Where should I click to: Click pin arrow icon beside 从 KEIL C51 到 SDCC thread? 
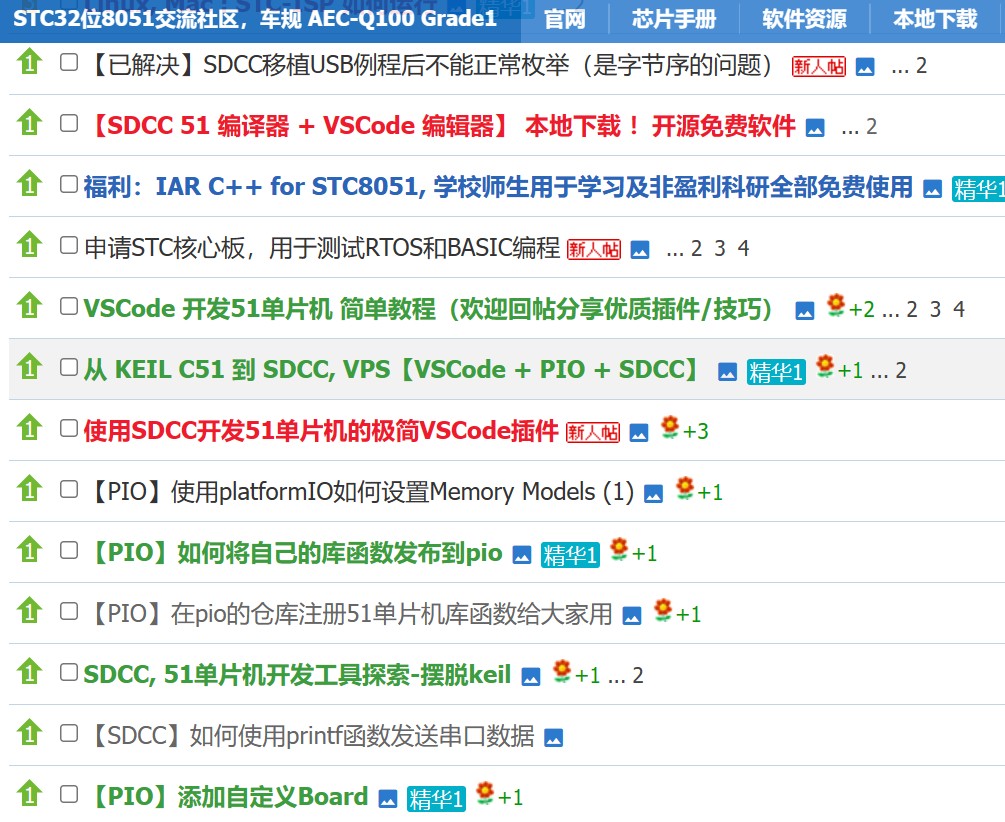[29, 367]
